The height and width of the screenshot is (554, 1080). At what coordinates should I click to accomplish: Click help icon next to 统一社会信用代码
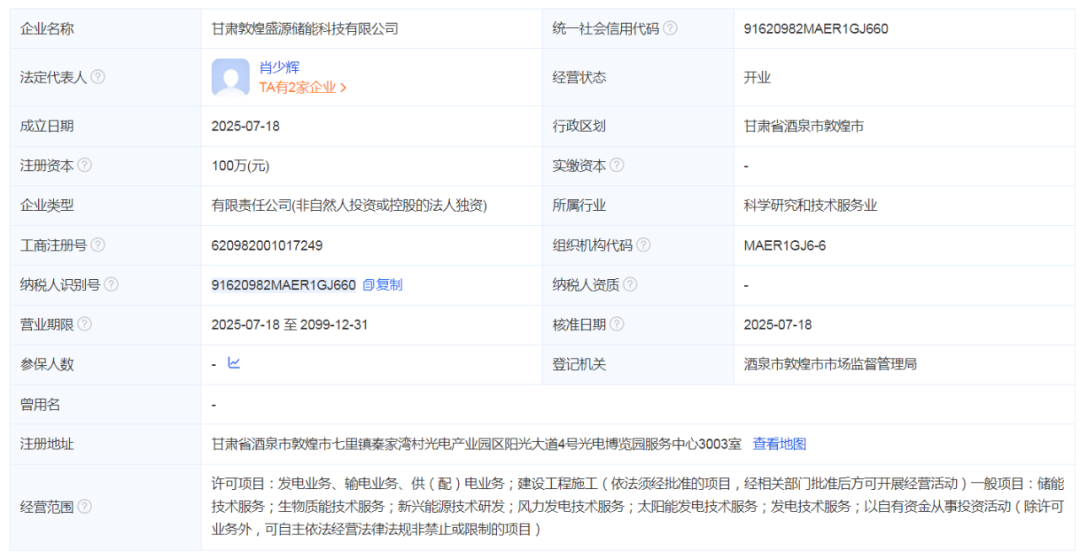[x=670, y=29]
